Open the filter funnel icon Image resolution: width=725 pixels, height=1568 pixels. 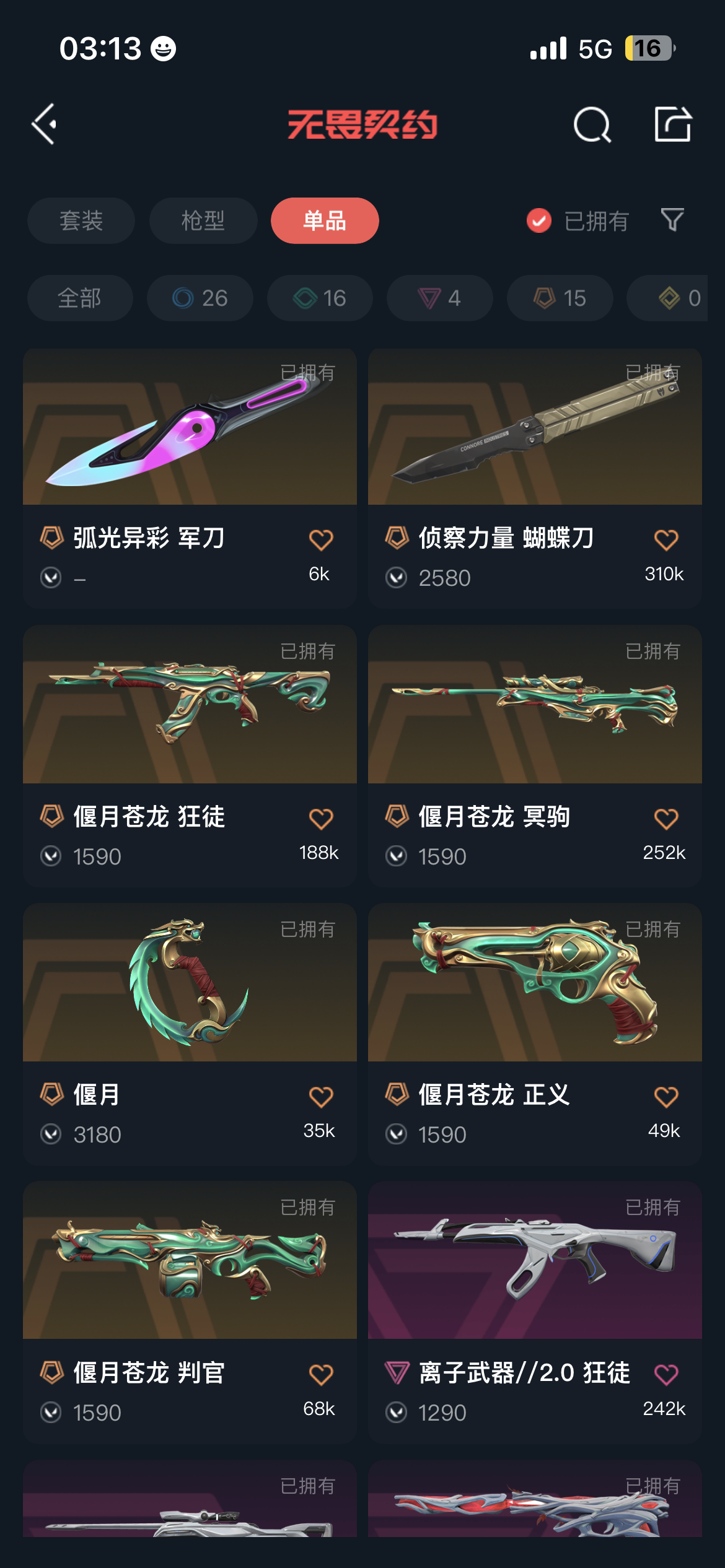click(672, 220)
